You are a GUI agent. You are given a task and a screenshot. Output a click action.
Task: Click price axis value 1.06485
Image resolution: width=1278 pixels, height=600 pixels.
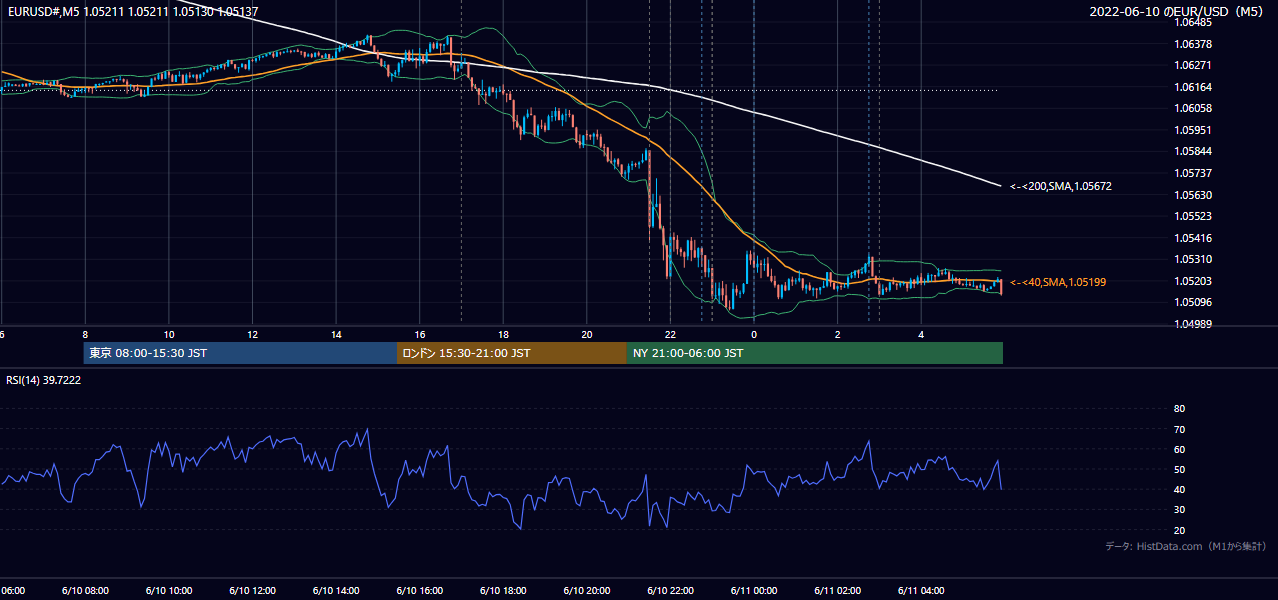(1193, 22)
